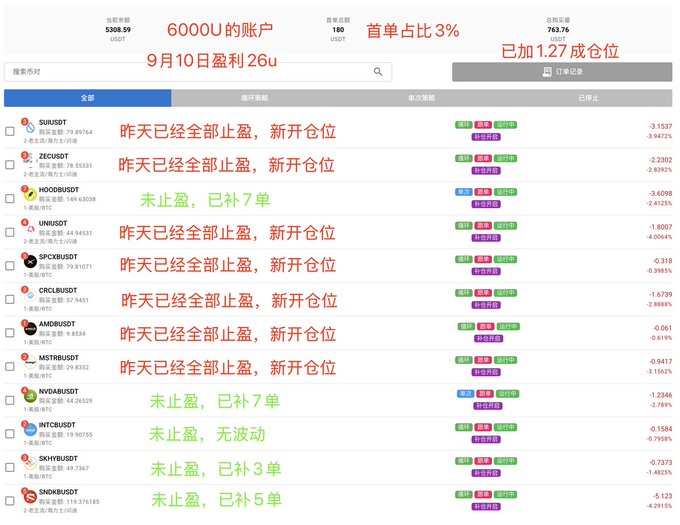Click the INTCBUSDT coin icon
This screenshot has width=680, height=525.
coord(30,430)
